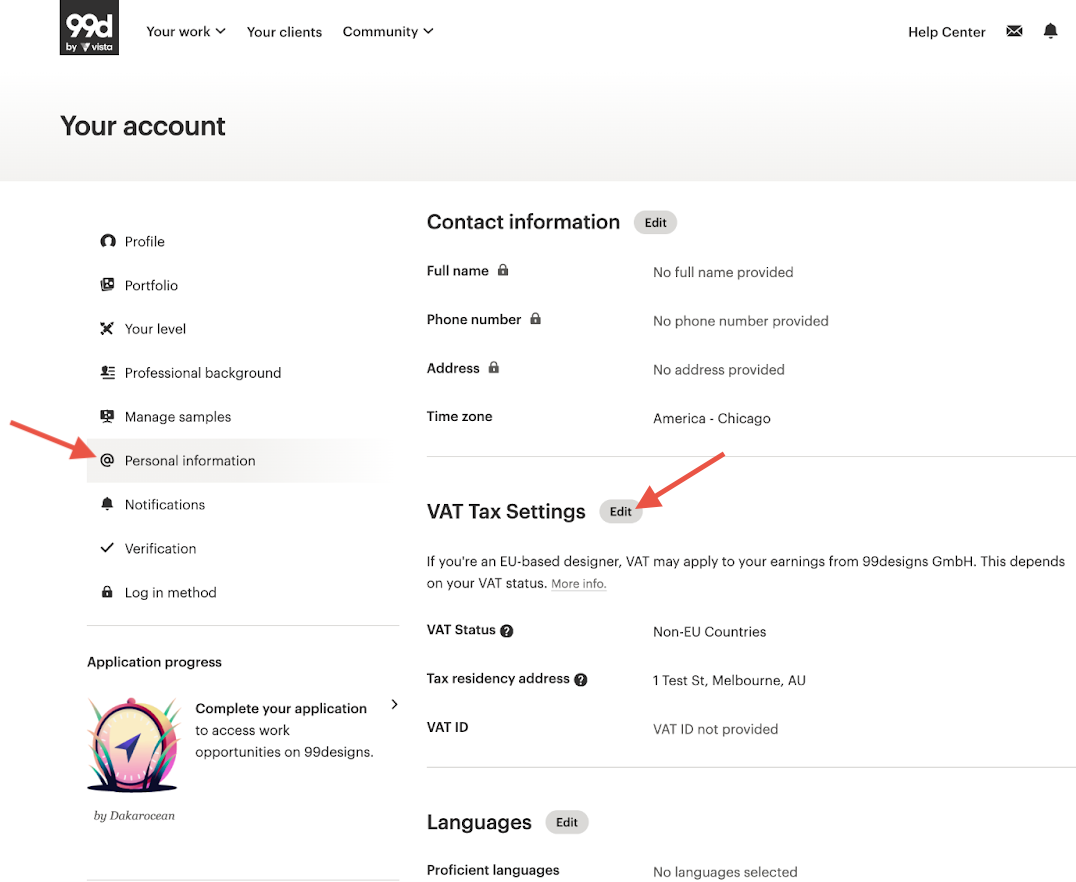
Task: Click the Professional background icon
Action: (x=107, y=373)
